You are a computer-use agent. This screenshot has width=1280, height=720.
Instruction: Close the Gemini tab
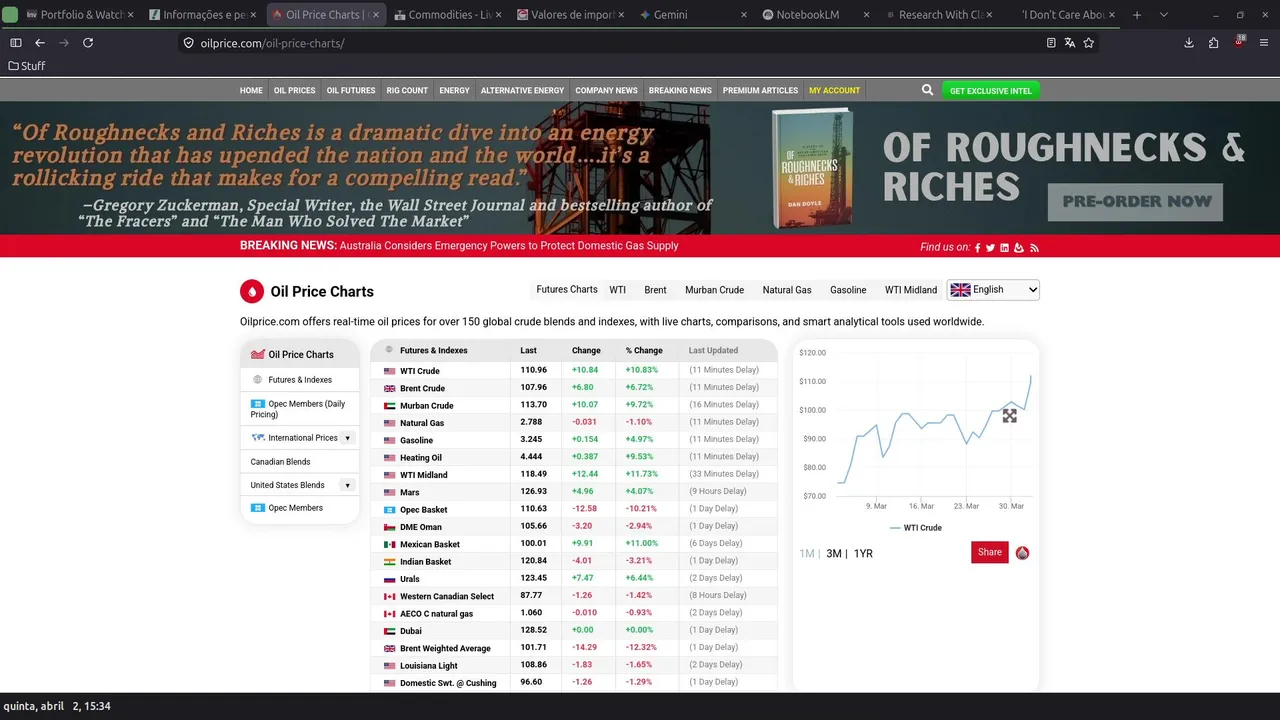click(744, 15)
